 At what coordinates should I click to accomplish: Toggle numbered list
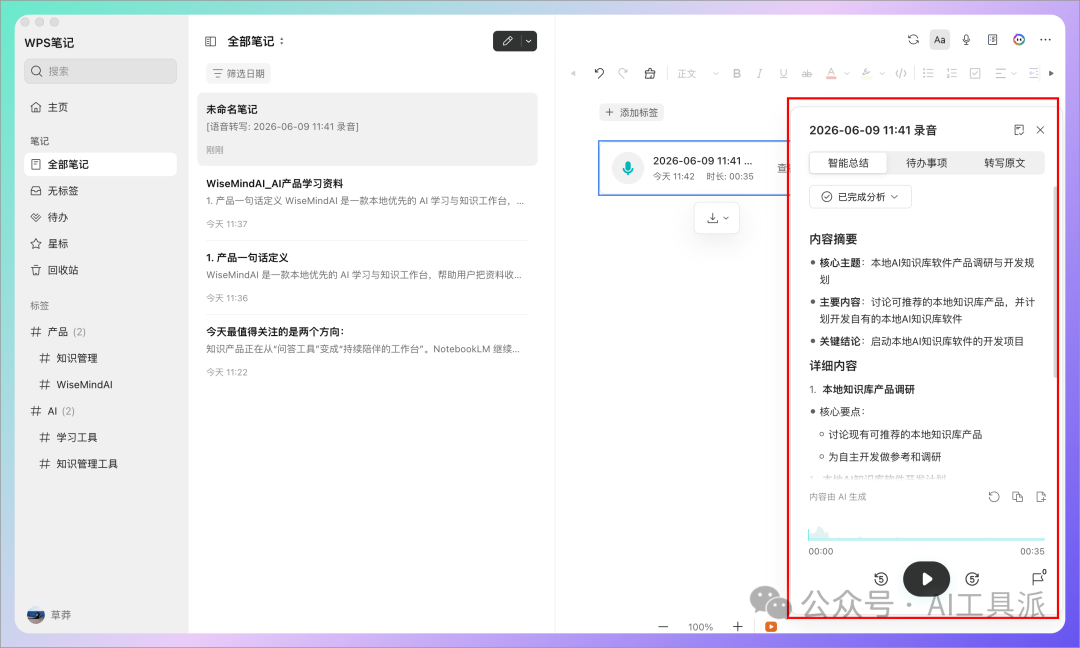click(951, 73)
